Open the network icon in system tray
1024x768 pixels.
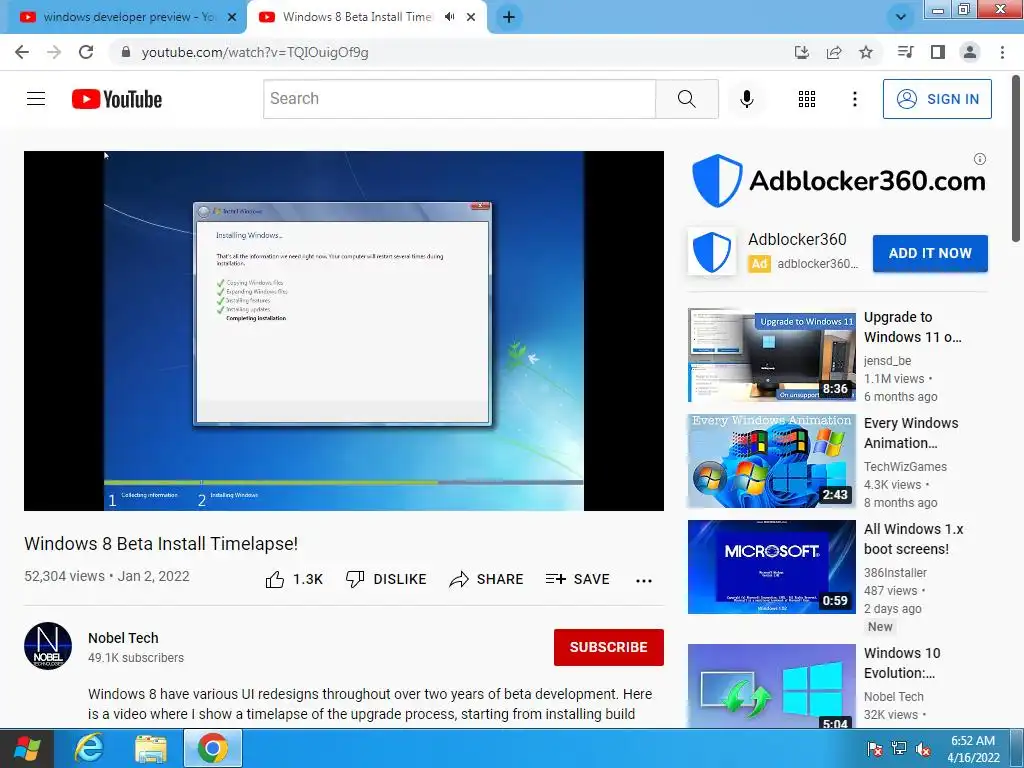click(899, 749)
